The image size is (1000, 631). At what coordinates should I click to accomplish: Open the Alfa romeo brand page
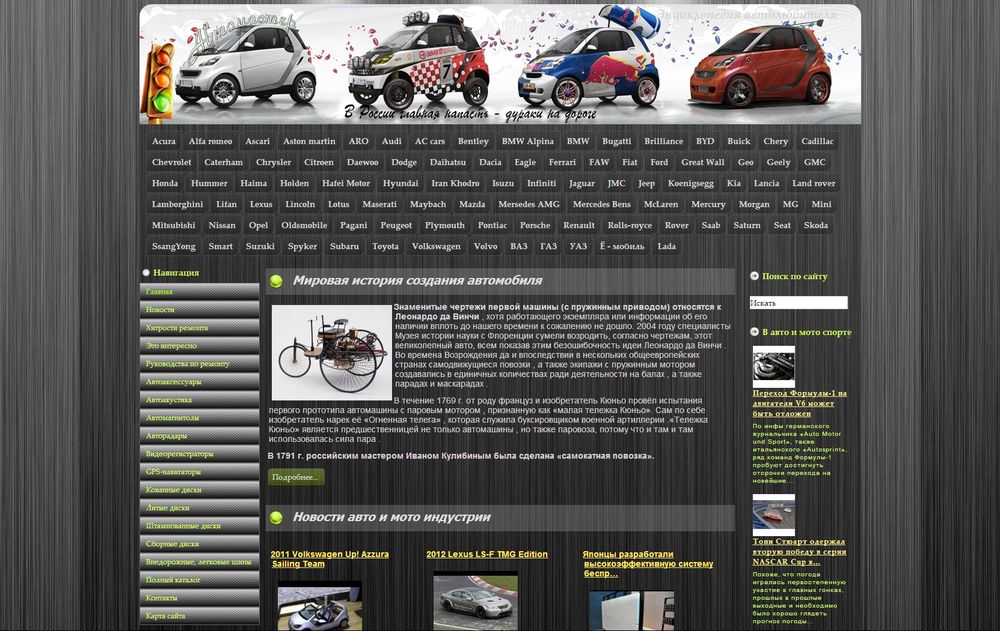click(x=210, y=142)
